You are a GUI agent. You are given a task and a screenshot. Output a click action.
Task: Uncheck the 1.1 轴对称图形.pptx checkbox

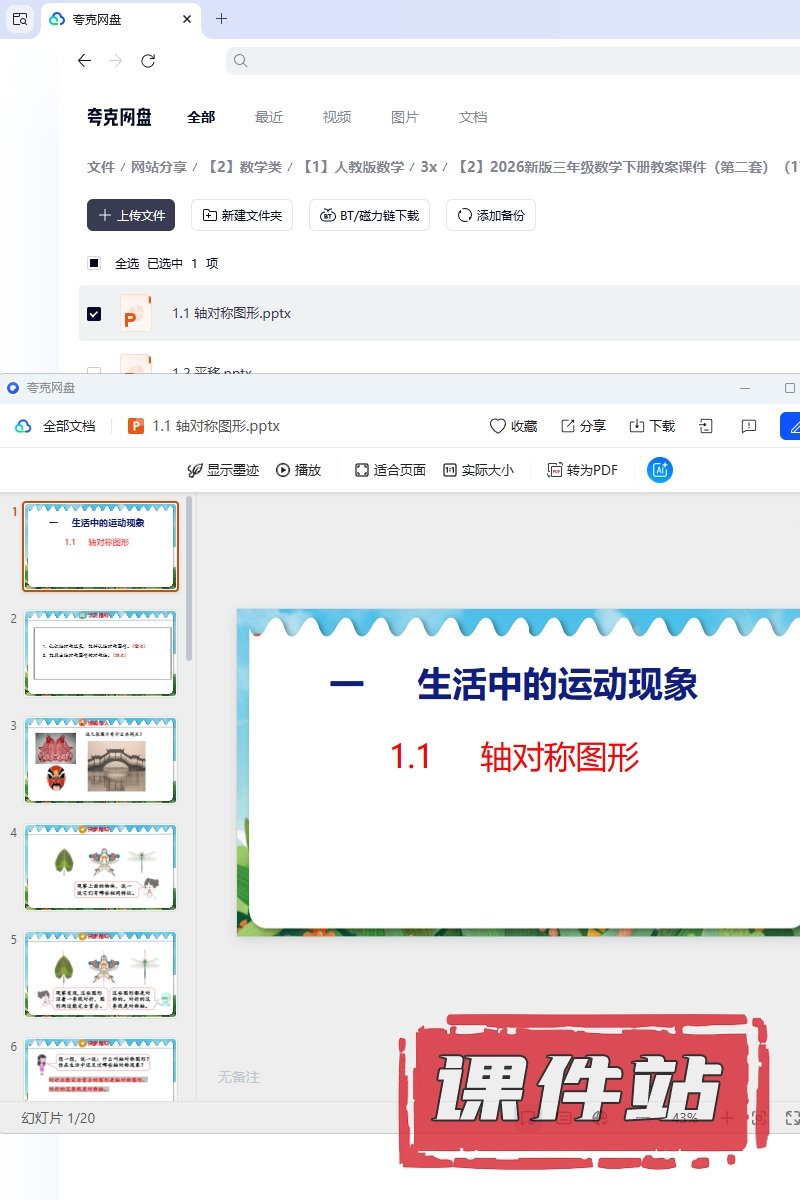point(94,313)
